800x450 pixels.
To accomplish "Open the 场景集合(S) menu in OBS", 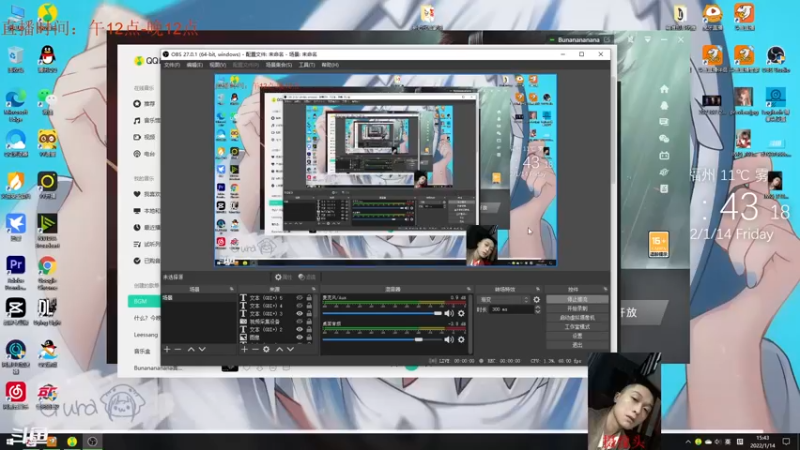I will pos(279,65).
